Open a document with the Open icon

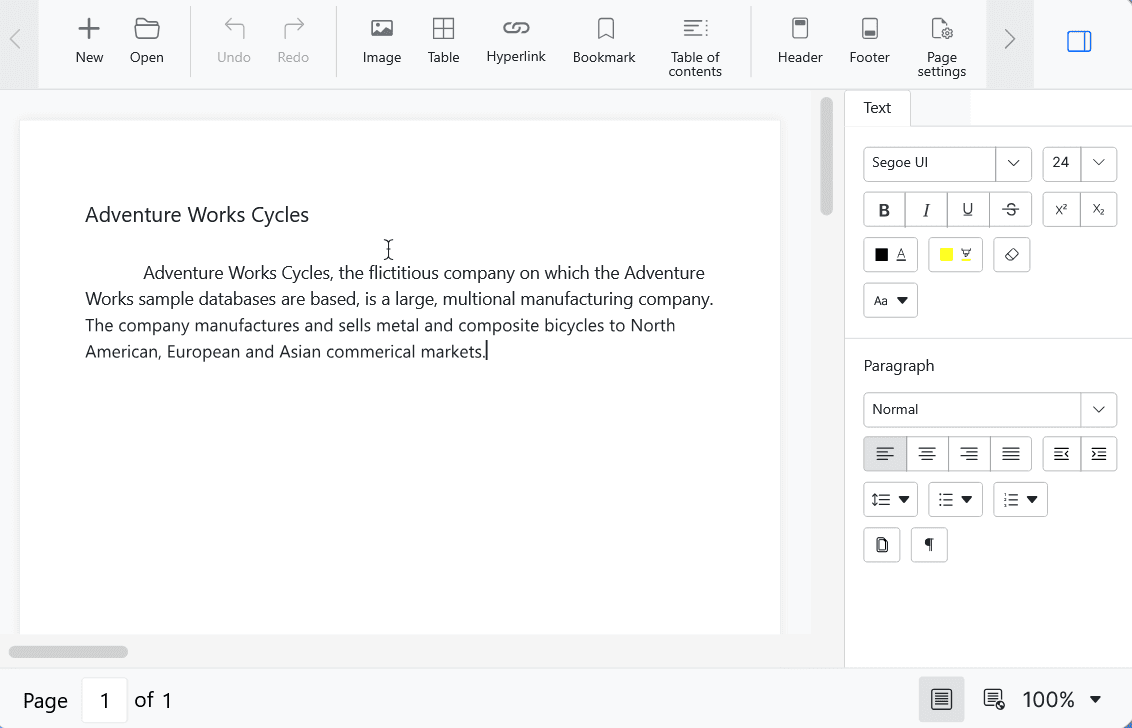[147, 42]
